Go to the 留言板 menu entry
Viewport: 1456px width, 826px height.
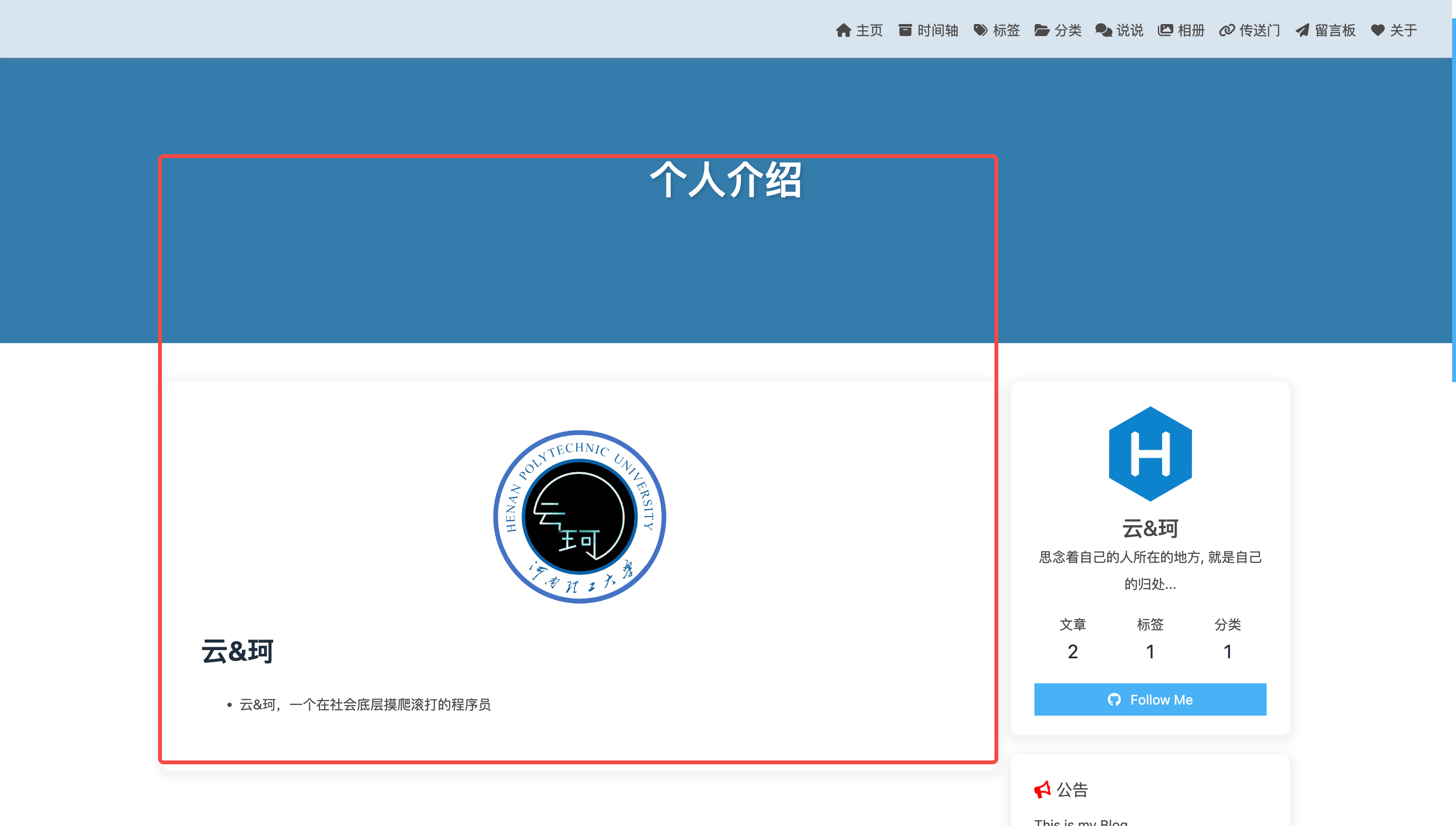[x=1325, y=30]
